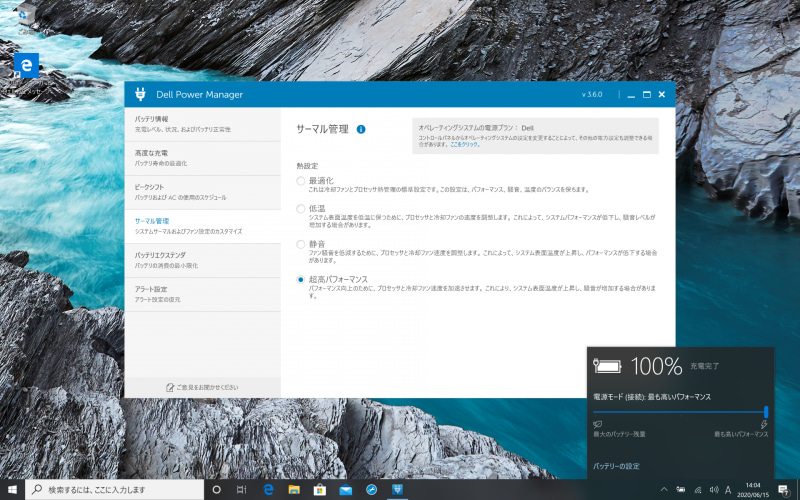Click the サーマル管理 page heading
The height and width of the screenshot is (500, 800).
coord(322,129)
